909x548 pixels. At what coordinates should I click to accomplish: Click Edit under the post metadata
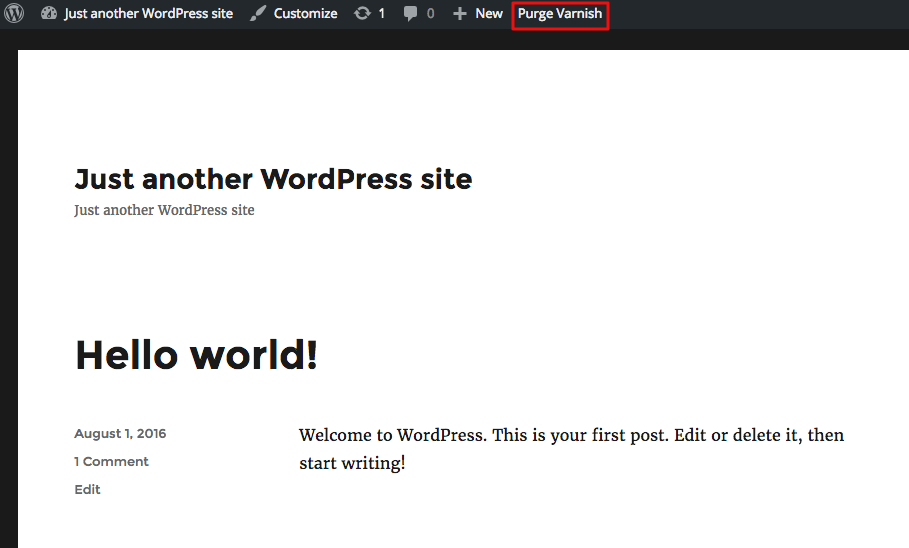87,490
